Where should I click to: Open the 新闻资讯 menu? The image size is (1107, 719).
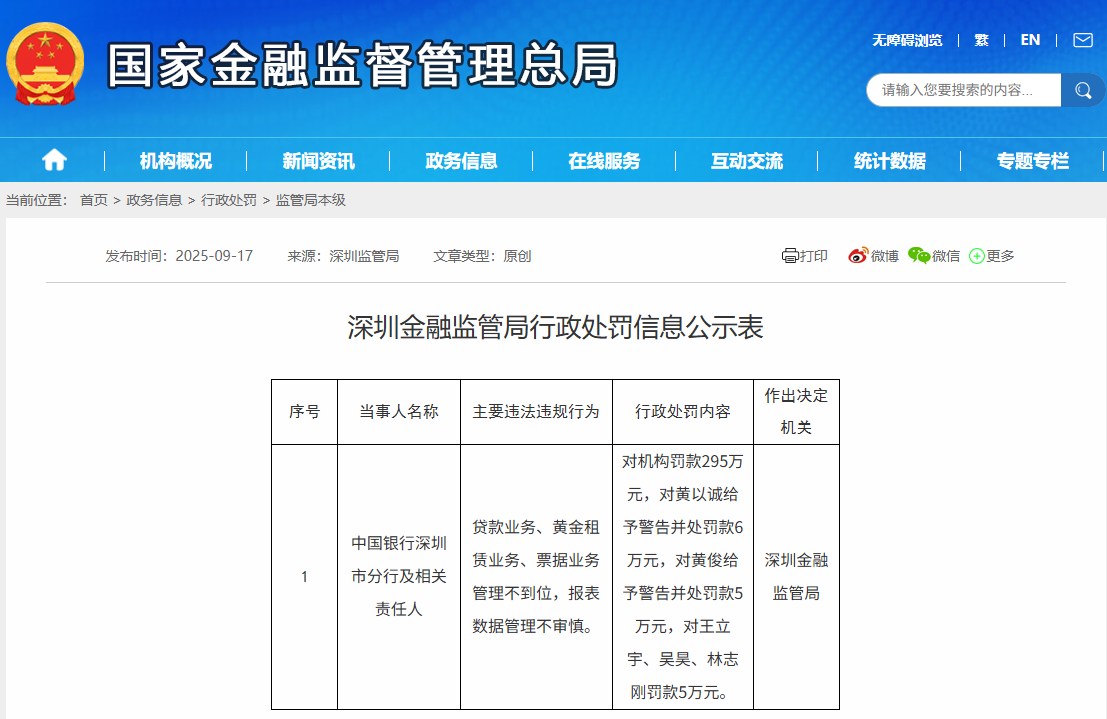(317, 160)
